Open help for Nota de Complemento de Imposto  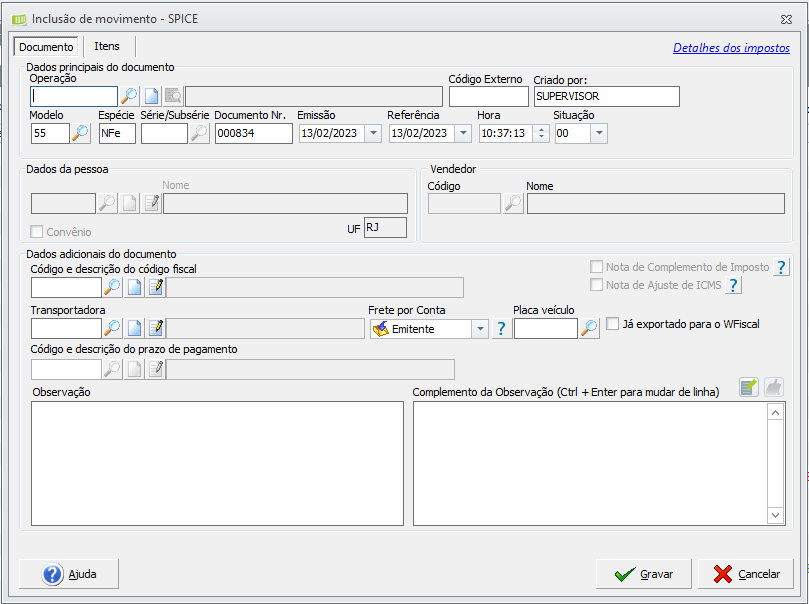781,267
